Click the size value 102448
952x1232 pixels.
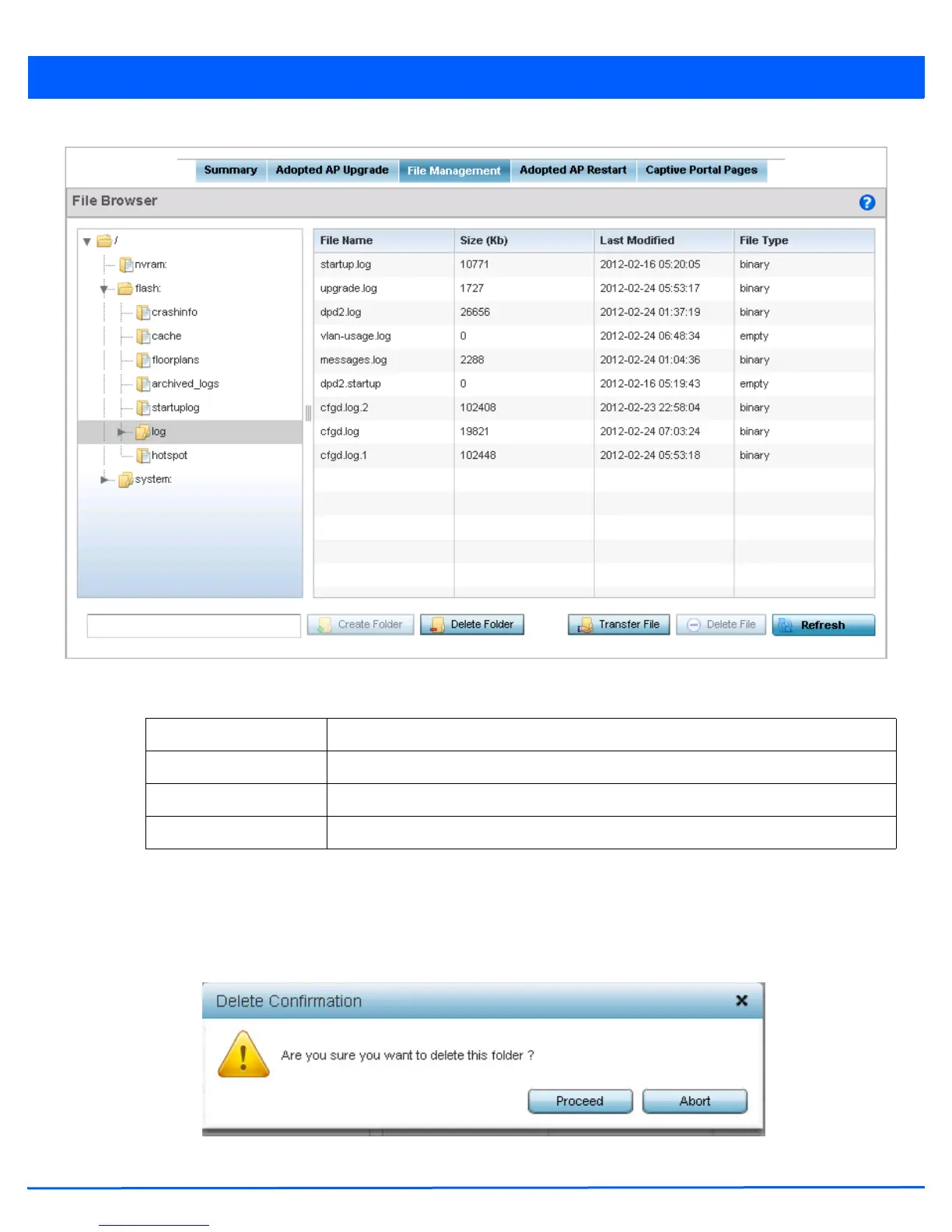pos(478,456)
